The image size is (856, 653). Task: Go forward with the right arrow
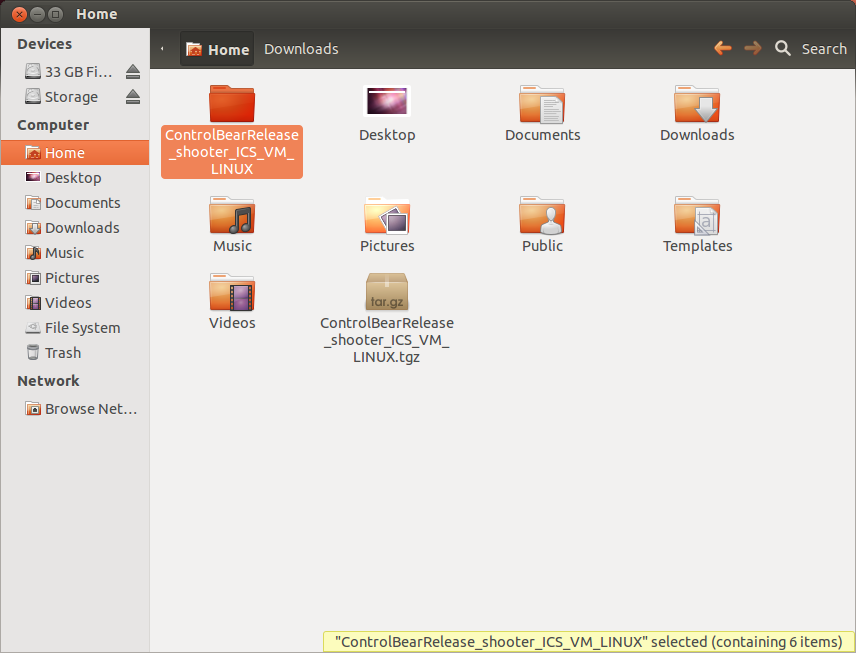coord(752,48)
